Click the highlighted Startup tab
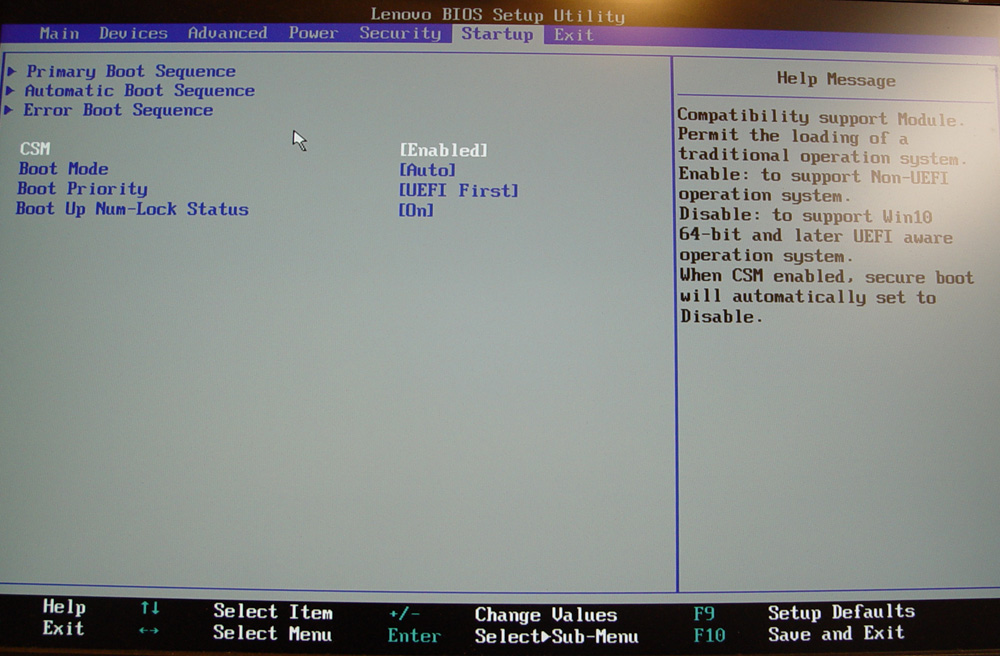This screenshot has width=1000, height=656. pos(497,34)
